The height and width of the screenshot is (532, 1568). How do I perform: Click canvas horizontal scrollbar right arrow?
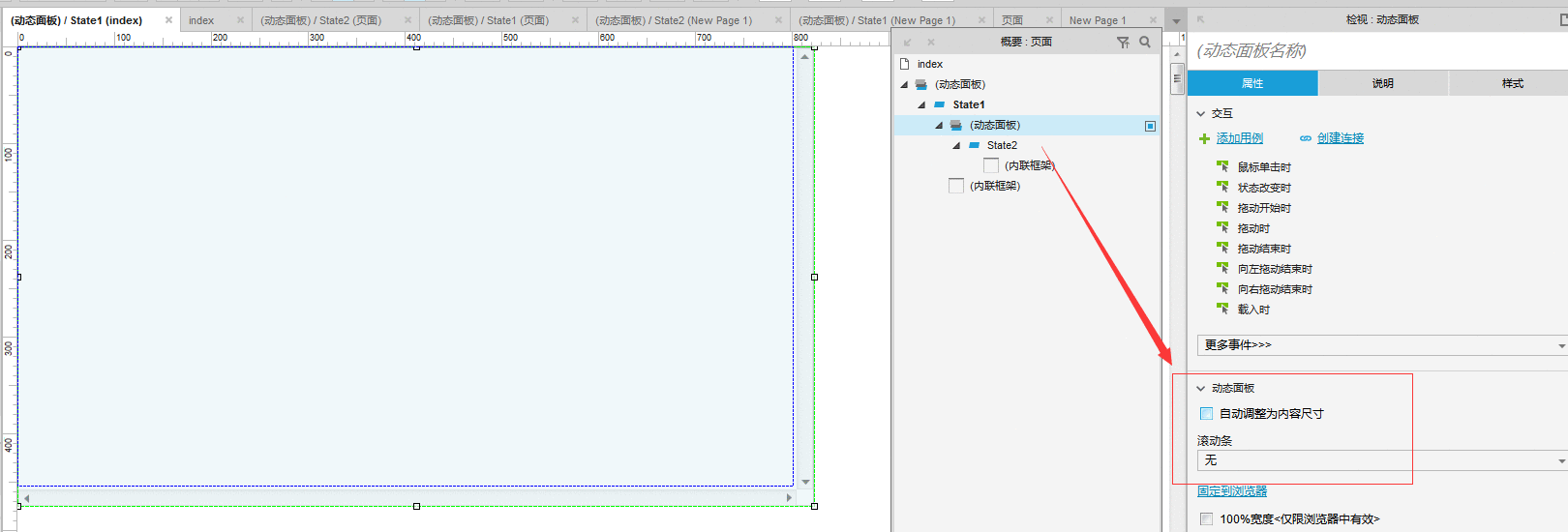pyautogui.click(x=789, y=497)
